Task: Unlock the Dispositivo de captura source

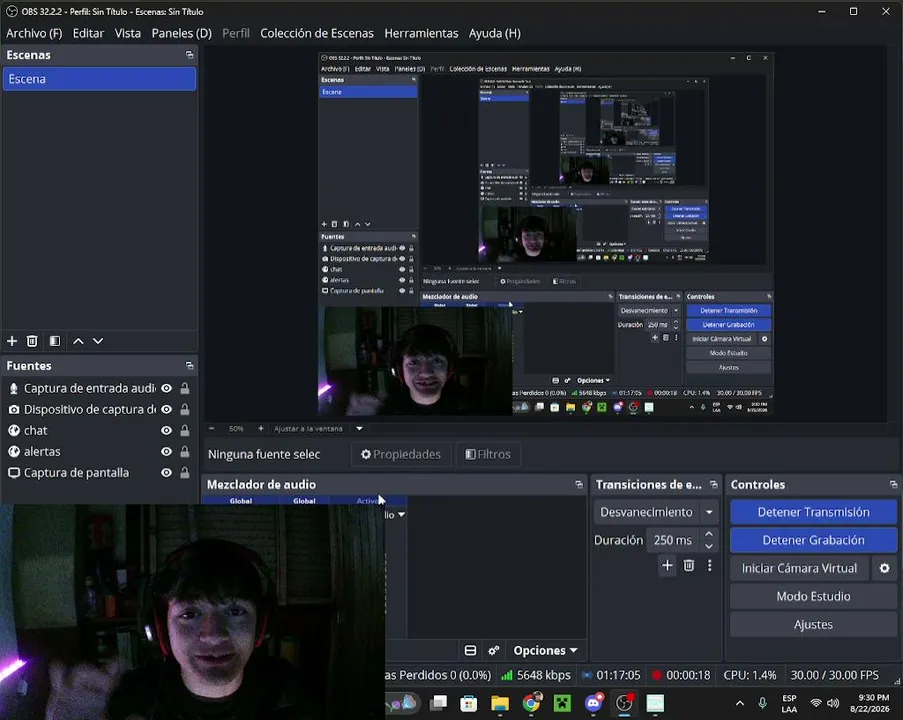Action: click(185, 410)
